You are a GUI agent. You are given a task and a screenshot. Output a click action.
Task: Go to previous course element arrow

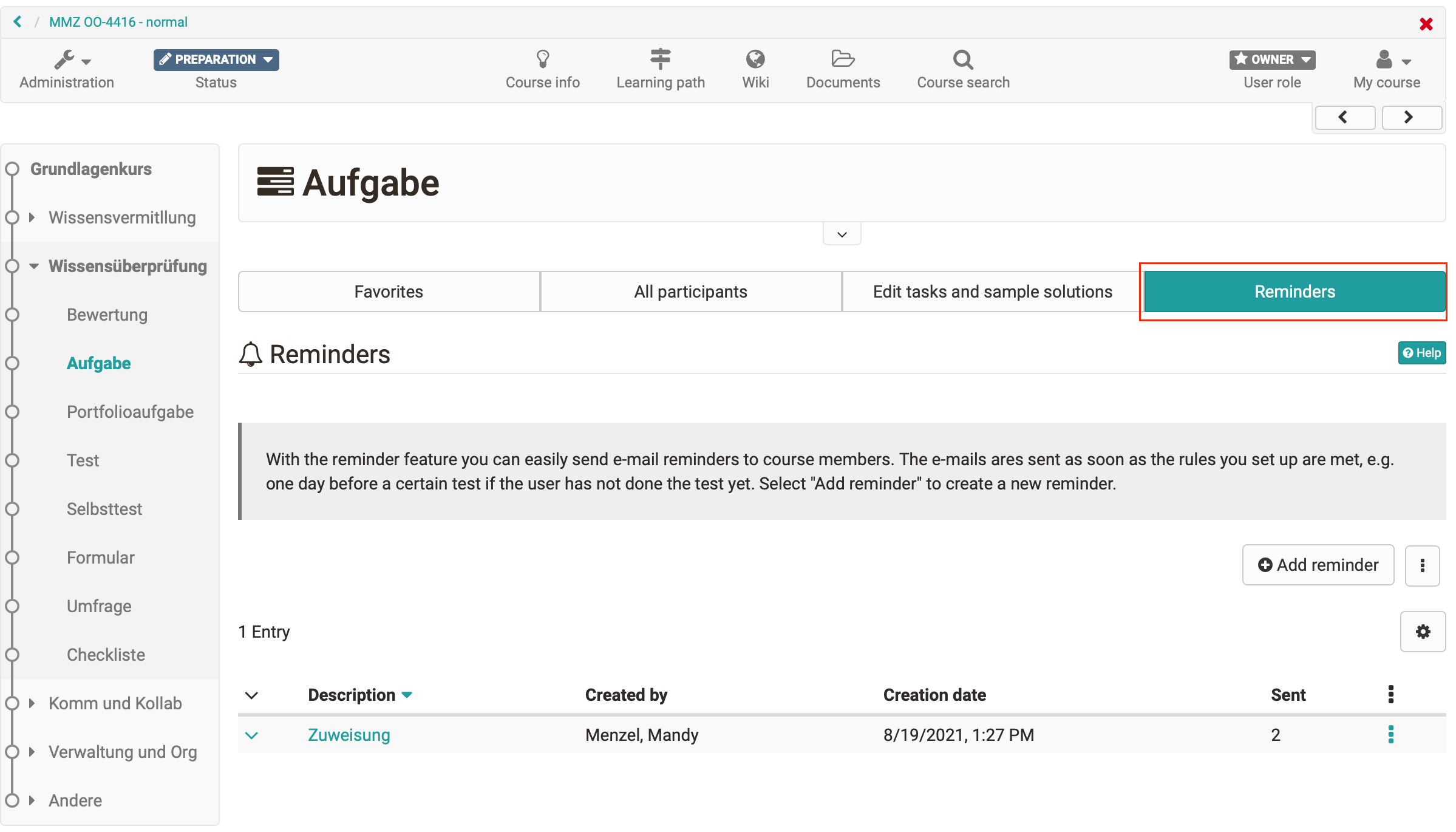point(1344,117)
